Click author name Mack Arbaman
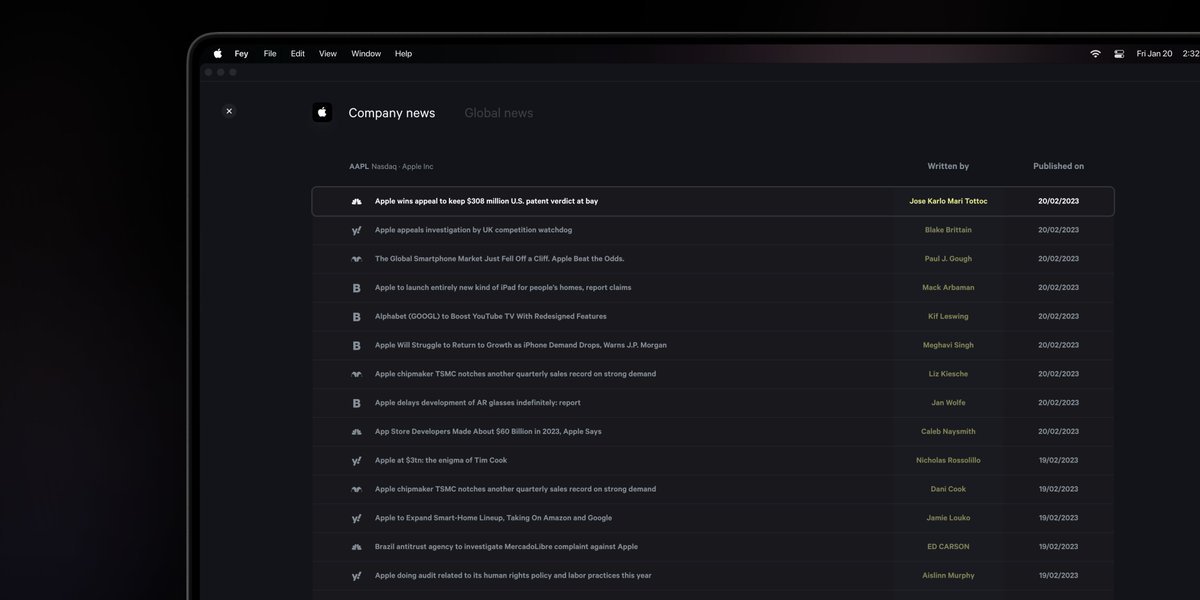The height and width of the screenshot is (600, 1200). coord(948,288)
